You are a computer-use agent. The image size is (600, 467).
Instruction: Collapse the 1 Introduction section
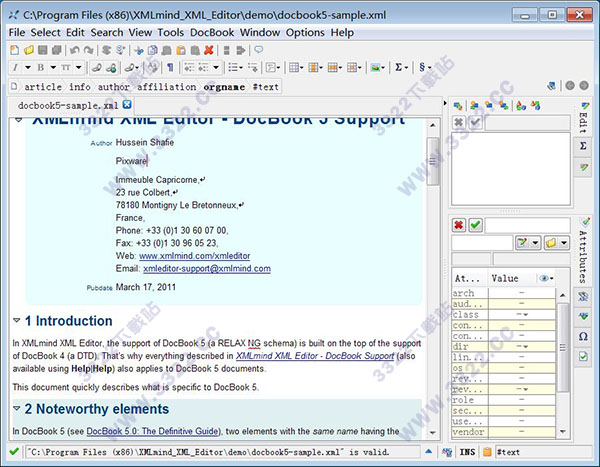tap(16, 320)
